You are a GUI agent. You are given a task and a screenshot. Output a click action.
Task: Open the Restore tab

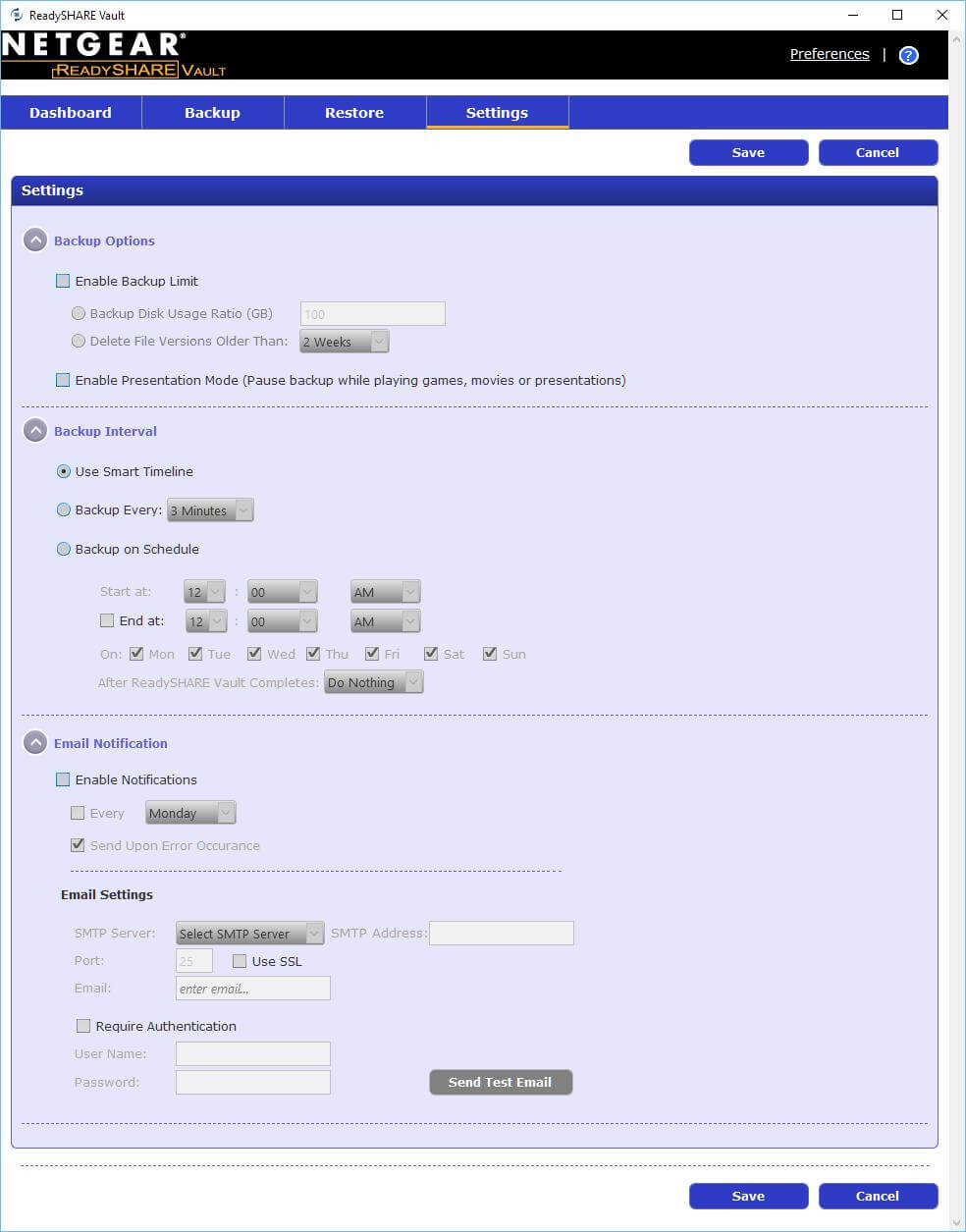click(x=354, y=113)
